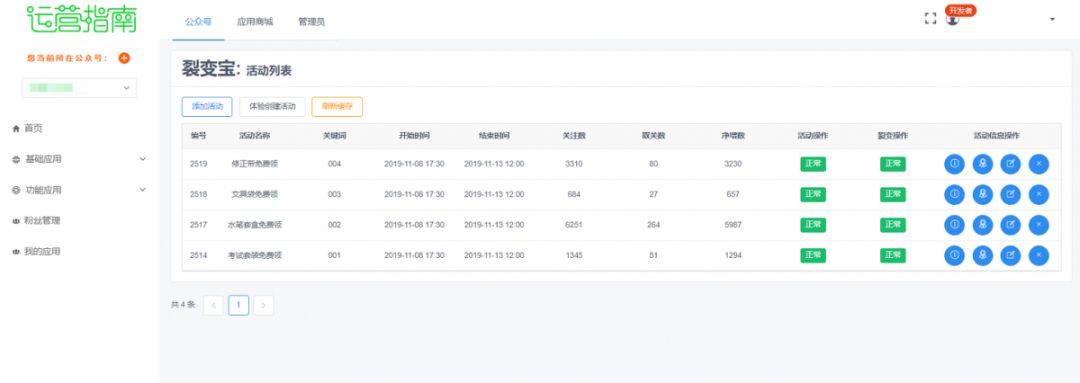Toggle the fullscreen icon in top bar

click(931, 19)
